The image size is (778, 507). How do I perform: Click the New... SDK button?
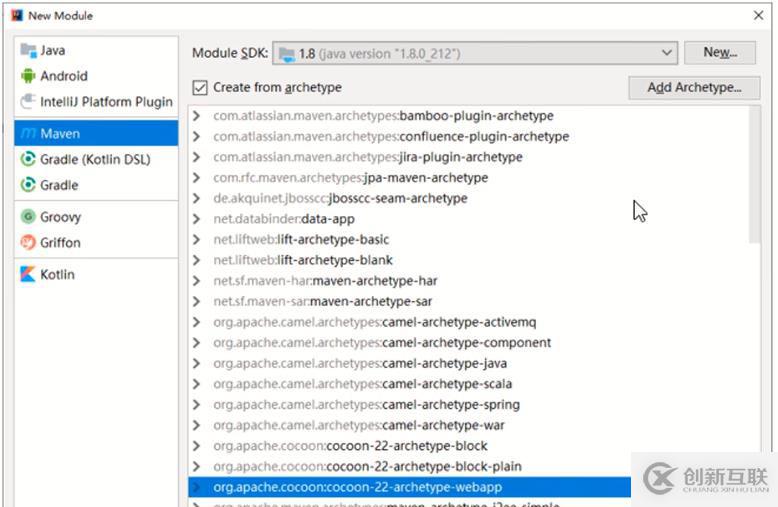point(720,53)
